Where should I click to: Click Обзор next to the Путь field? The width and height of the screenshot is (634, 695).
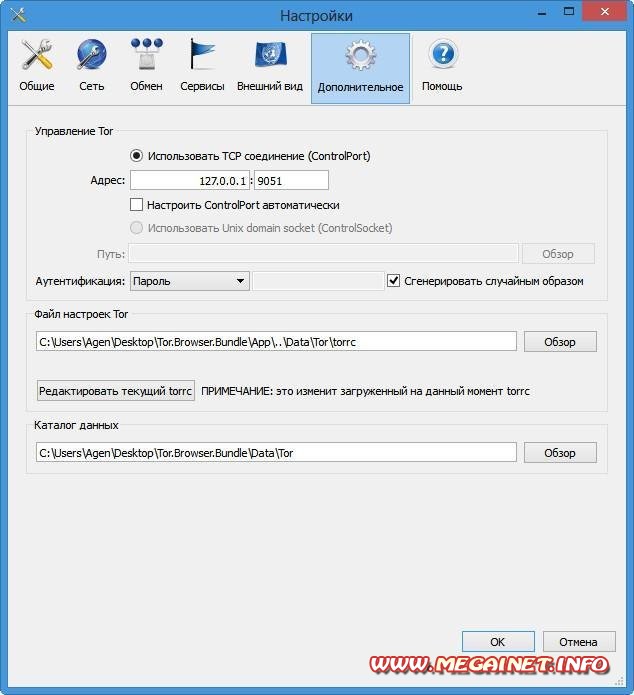(558, 254)
